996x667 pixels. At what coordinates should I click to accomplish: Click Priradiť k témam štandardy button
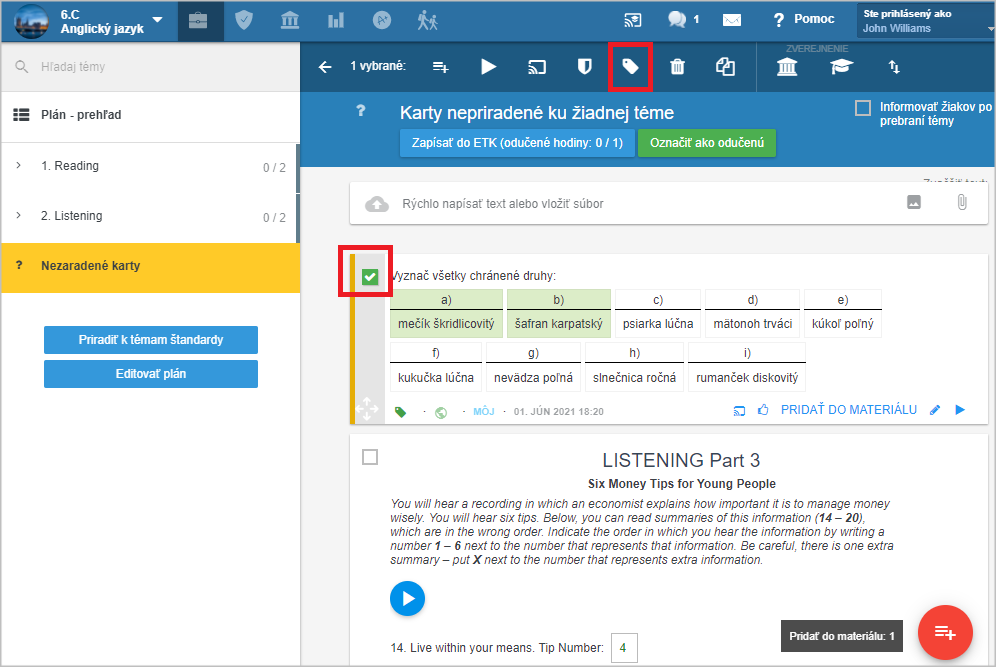pos(151,340)
